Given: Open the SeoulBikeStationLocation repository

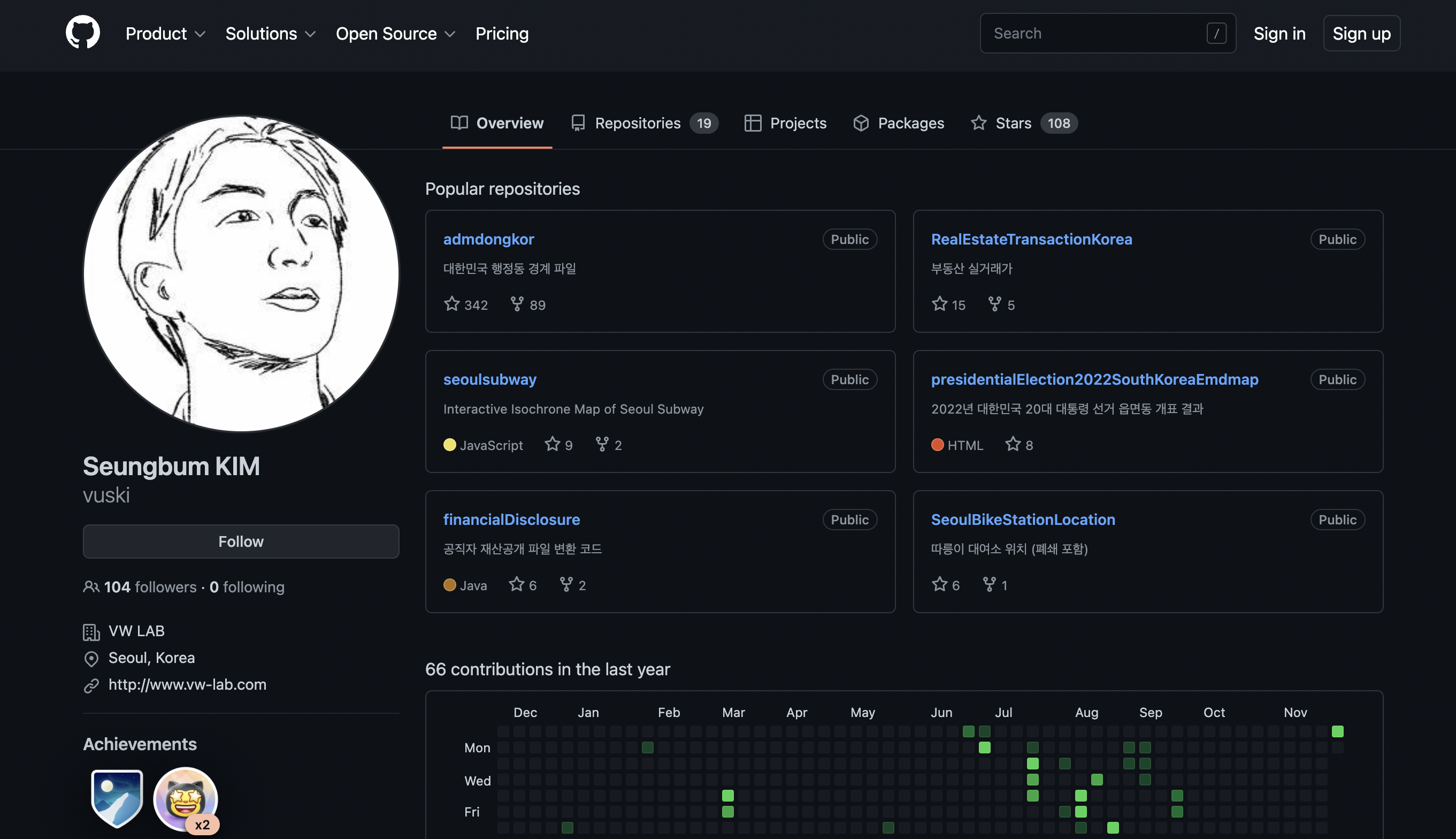Looking at the screenshot, I should 1023,519.
